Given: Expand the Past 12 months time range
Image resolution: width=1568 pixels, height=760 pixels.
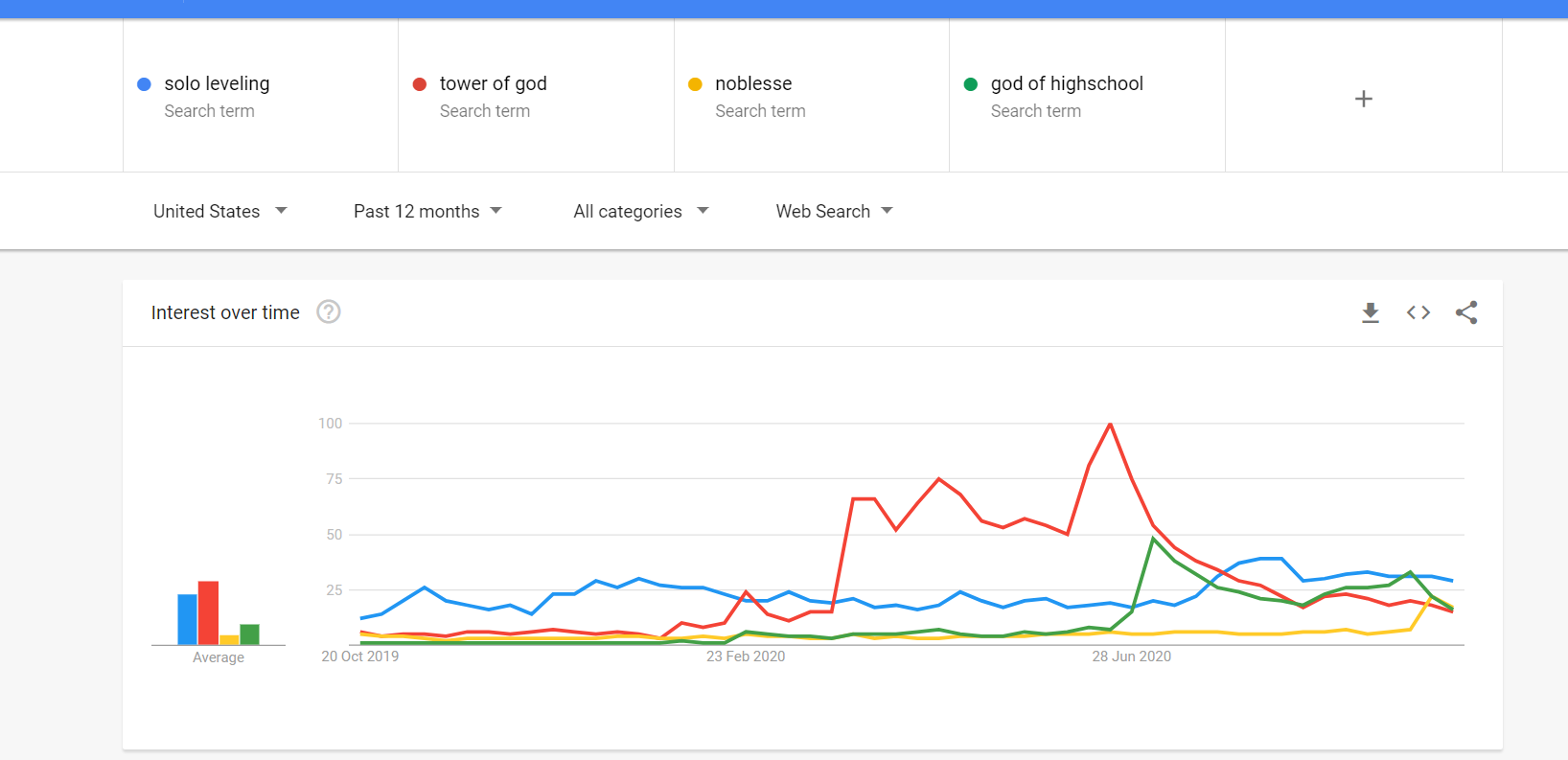Looking at the screenshot, I should [427, 211].
